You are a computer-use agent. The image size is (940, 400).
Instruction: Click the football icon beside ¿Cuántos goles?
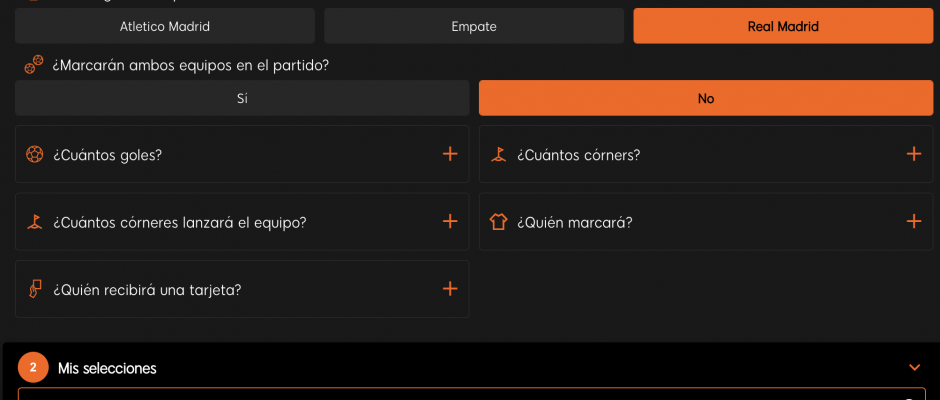pyautogui.click(x=35, y=155)
